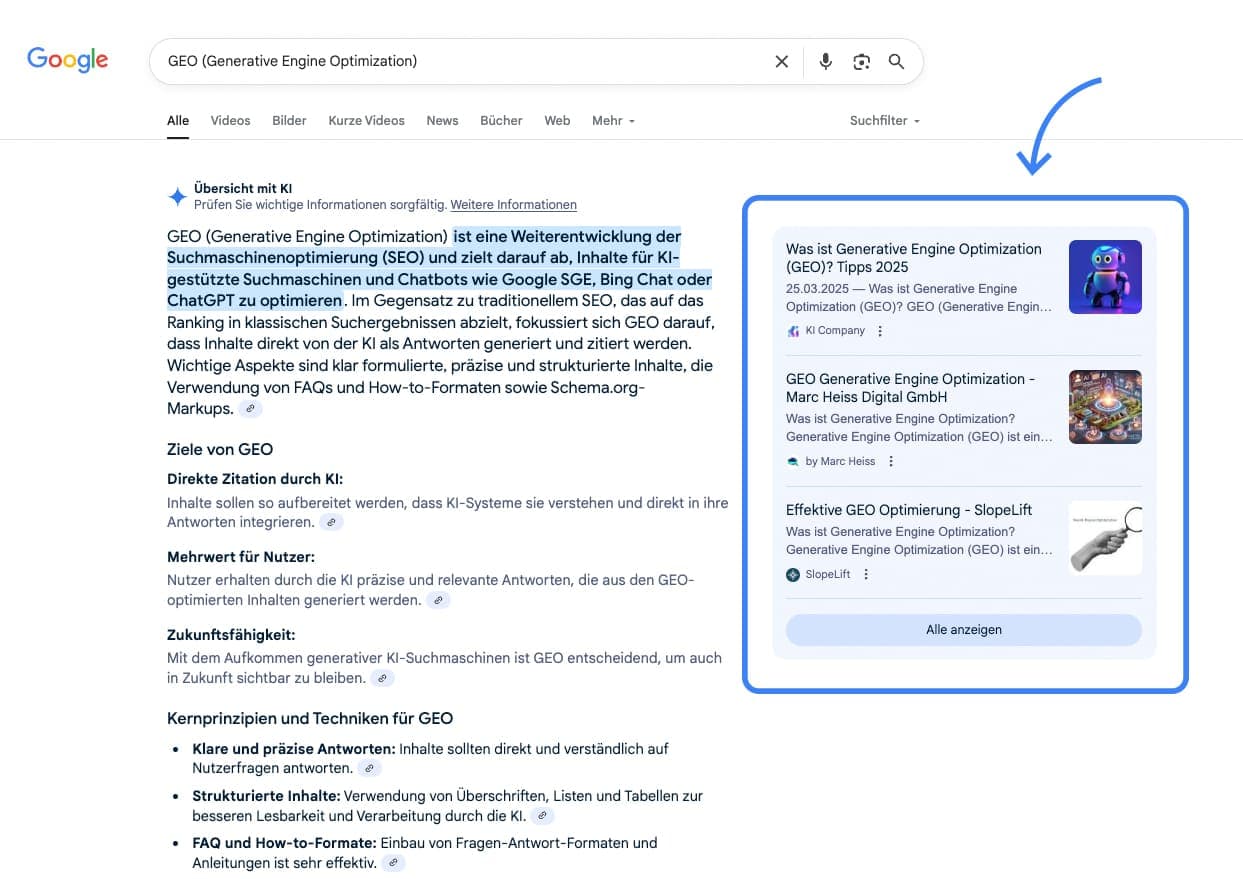Click the citation icon after Zukunftsfähigkeit paragraph
The image size is (1243, 879).
coord(382,678)
